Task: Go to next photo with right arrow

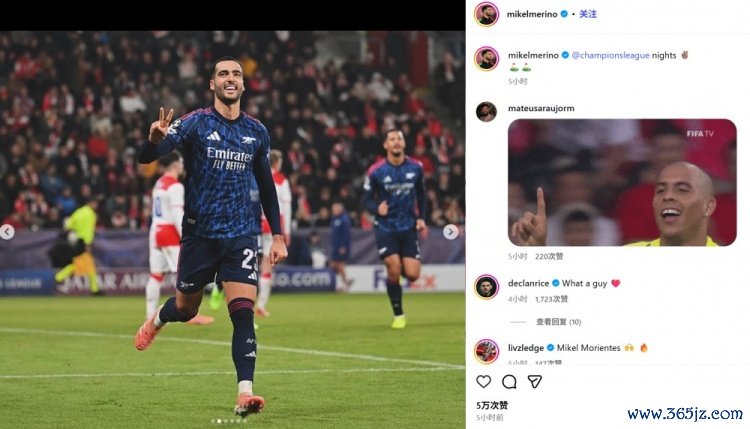Action: coord(450,232)
